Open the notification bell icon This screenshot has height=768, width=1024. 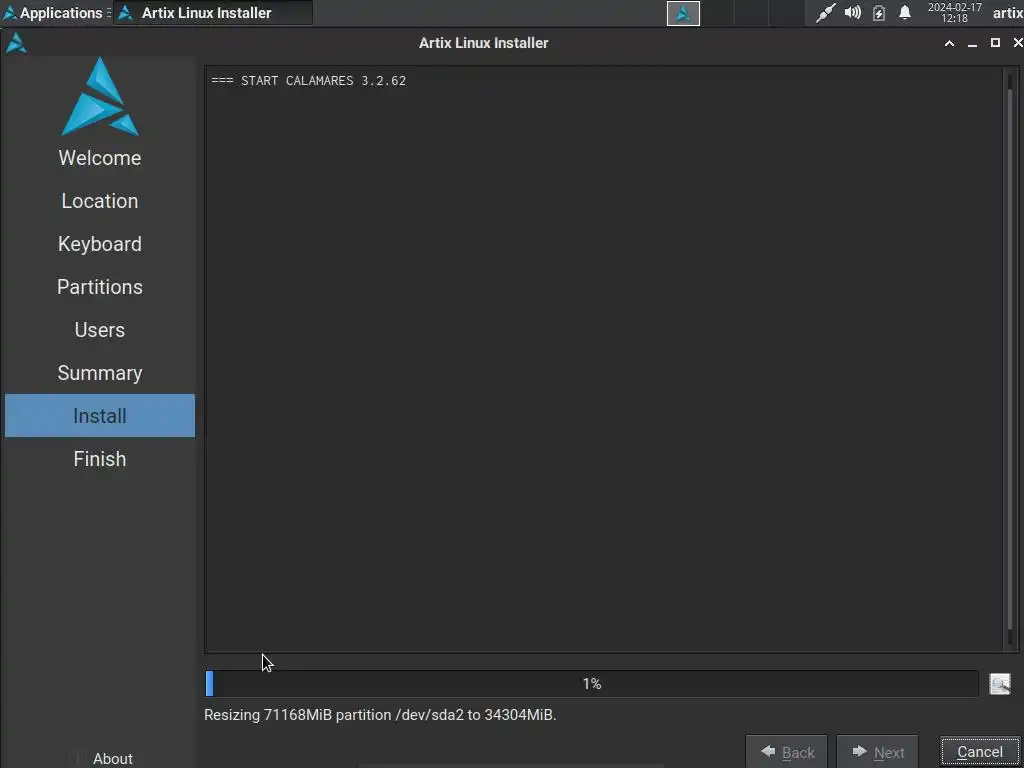click(904, 12)
